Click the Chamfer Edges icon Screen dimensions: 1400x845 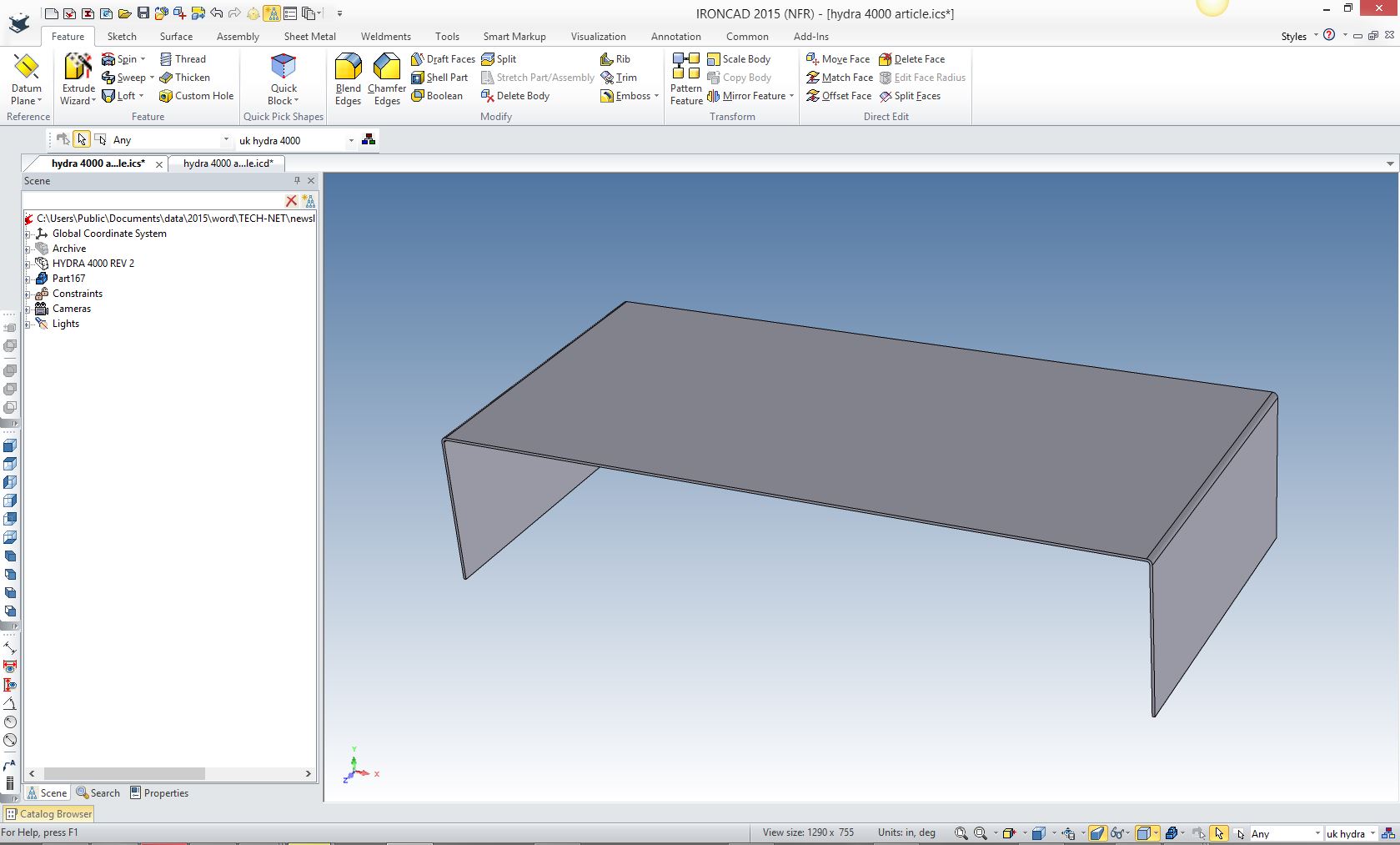click(387, 79)
